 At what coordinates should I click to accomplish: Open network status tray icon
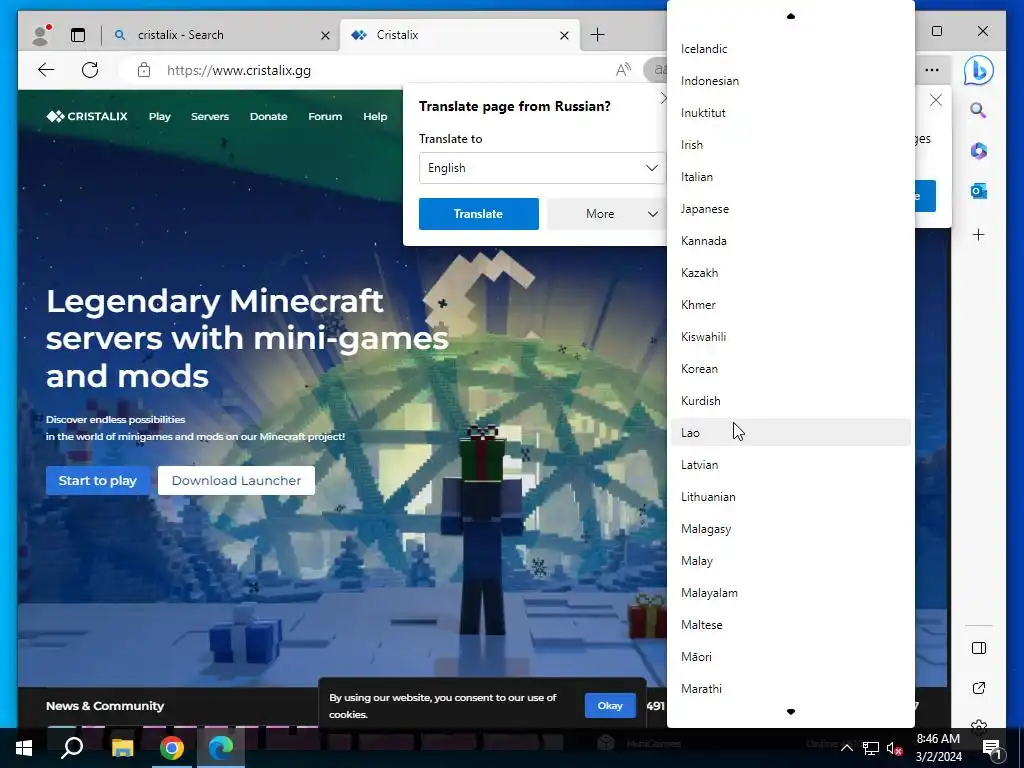tap(871, 748)
